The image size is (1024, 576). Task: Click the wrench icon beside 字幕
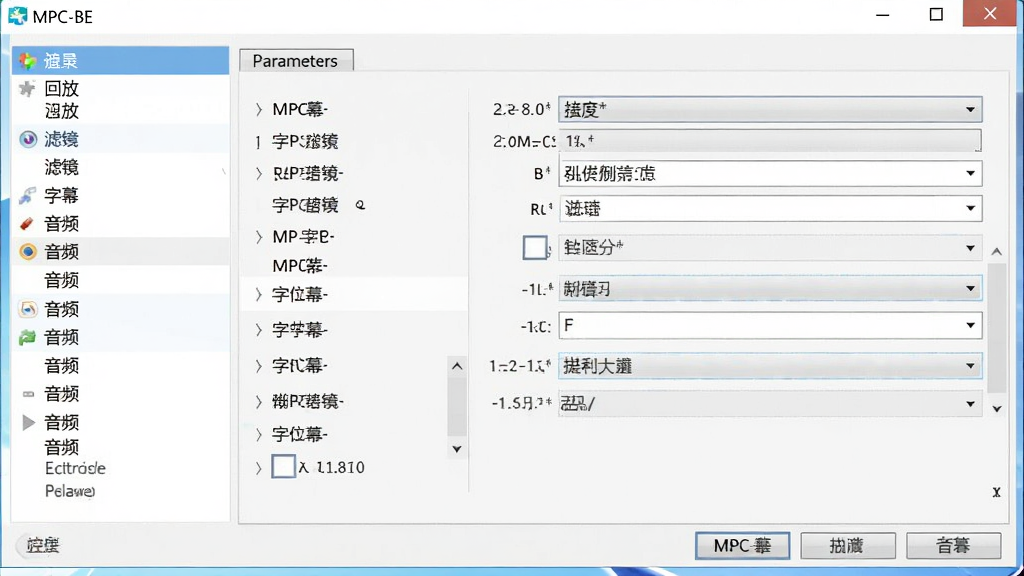point(27,195)
